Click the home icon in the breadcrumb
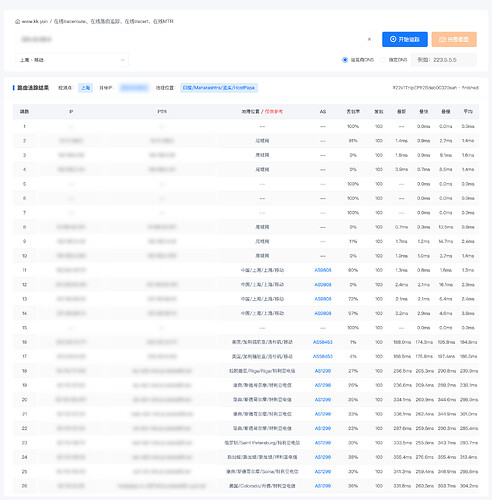 [17, 21]
